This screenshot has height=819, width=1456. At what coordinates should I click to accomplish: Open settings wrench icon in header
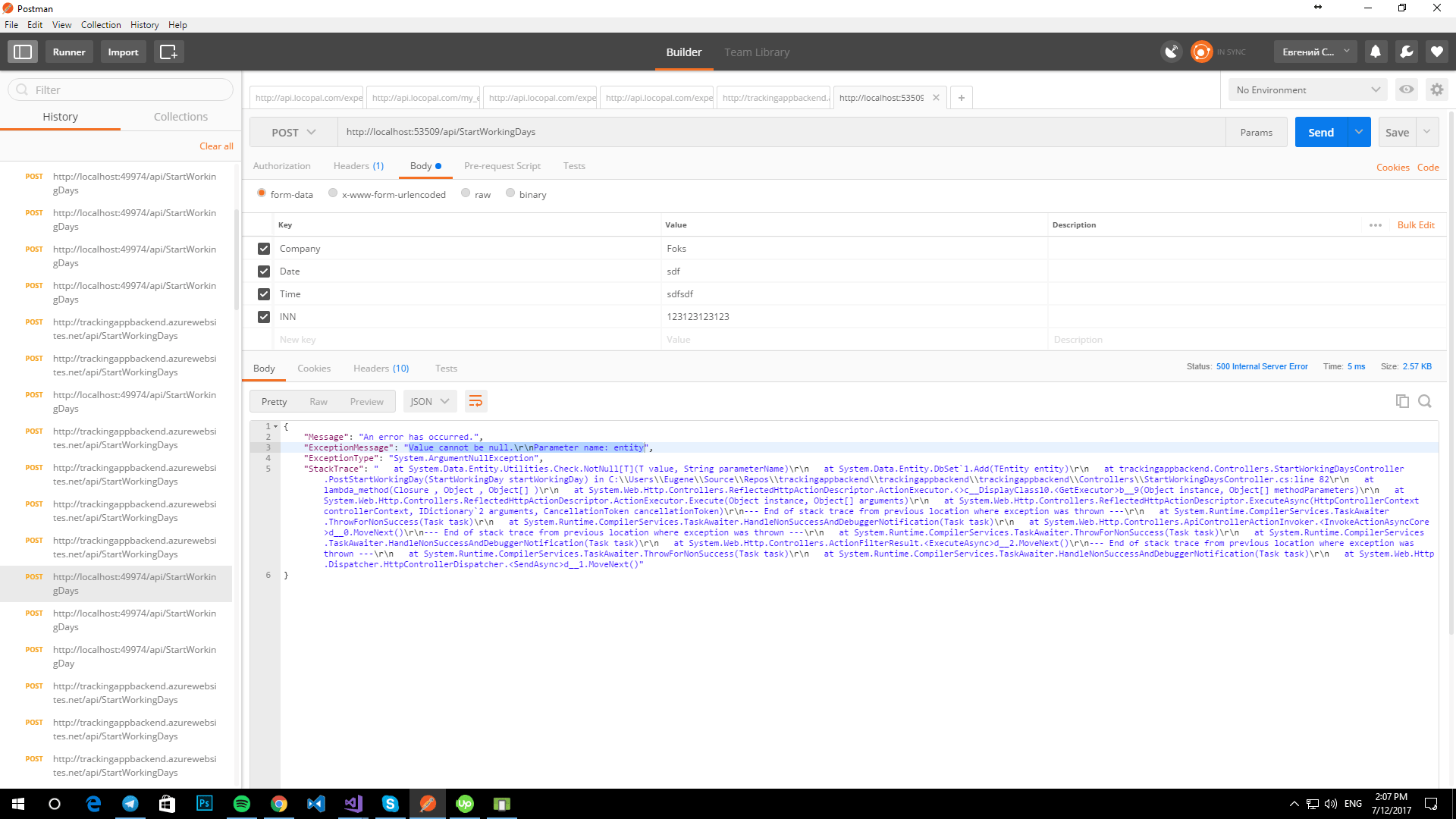1406,52
